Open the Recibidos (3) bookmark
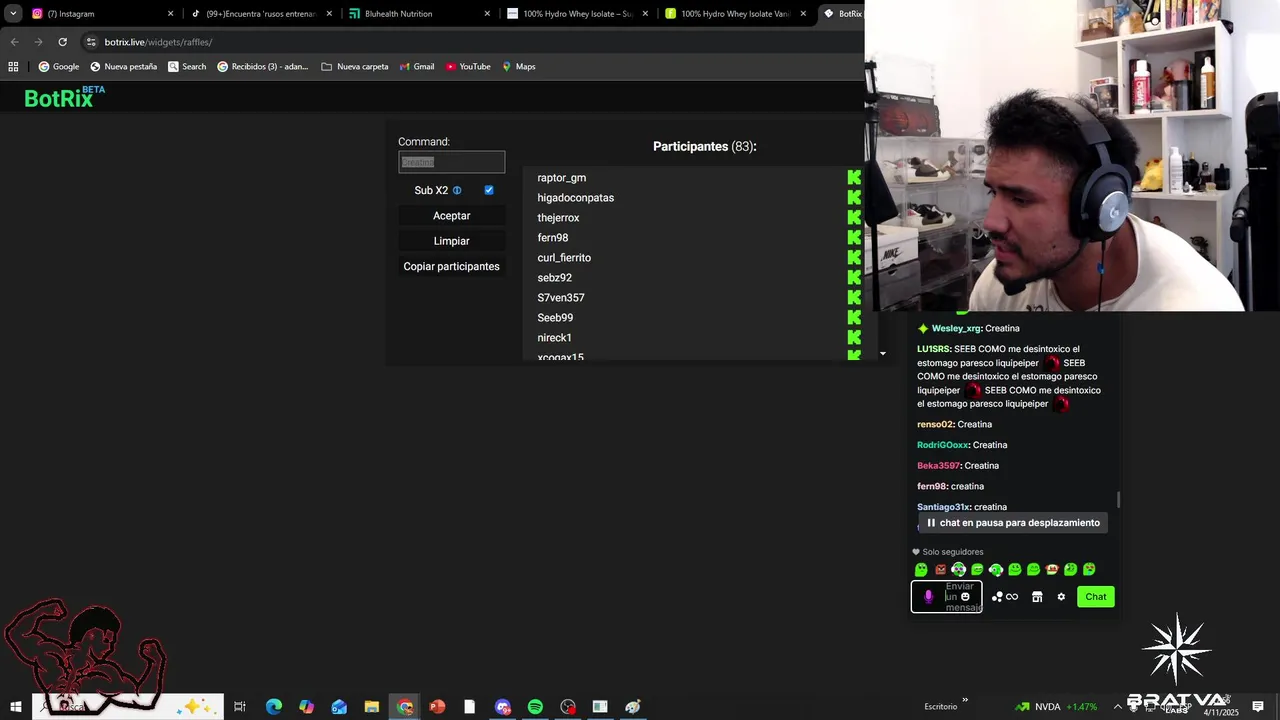The height and width of the screenshot is (720, 1280). tap(263, 66)
